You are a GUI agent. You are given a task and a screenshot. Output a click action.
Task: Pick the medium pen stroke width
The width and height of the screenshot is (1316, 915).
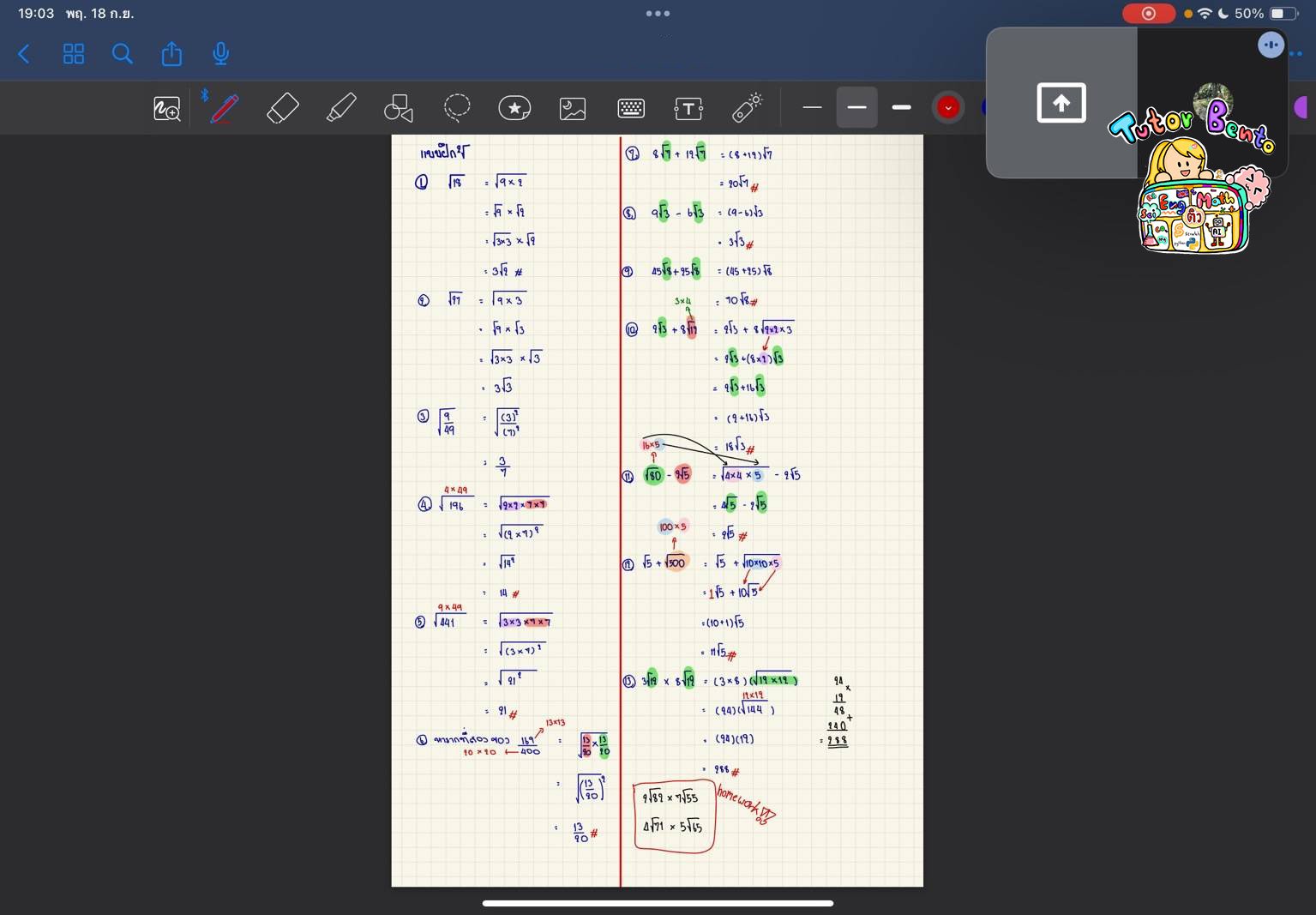click(856, 108)
